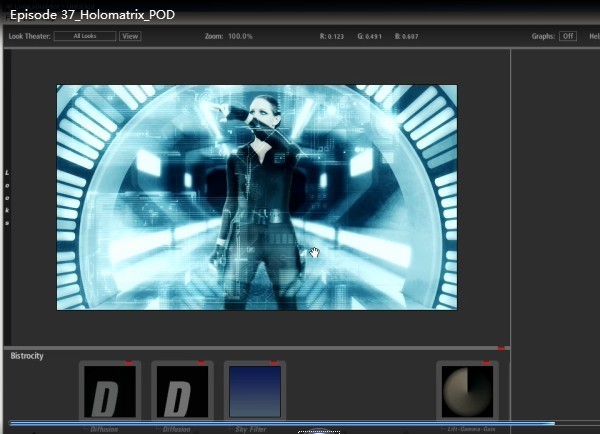This screenshot has width=600, height=434.
Task: Click the Lift-Gamma-Gain tool label
Action: click(471, 429)
